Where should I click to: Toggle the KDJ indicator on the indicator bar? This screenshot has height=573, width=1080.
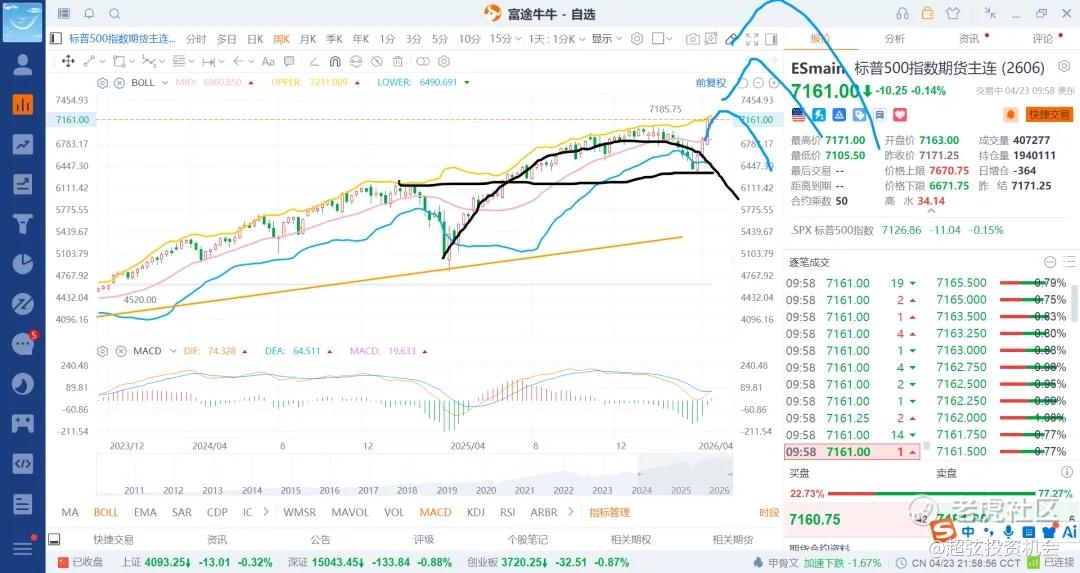point(476,512)
